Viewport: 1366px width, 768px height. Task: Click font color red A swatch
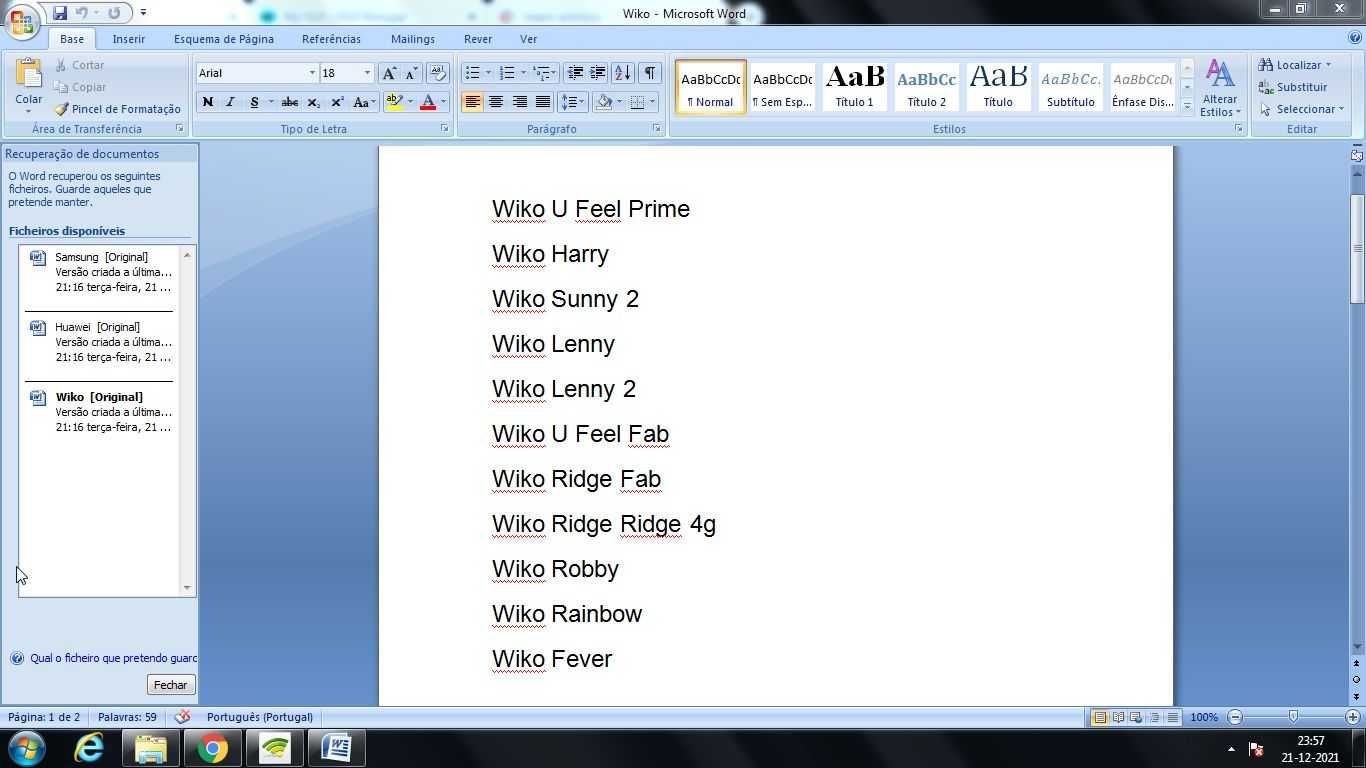428,102
